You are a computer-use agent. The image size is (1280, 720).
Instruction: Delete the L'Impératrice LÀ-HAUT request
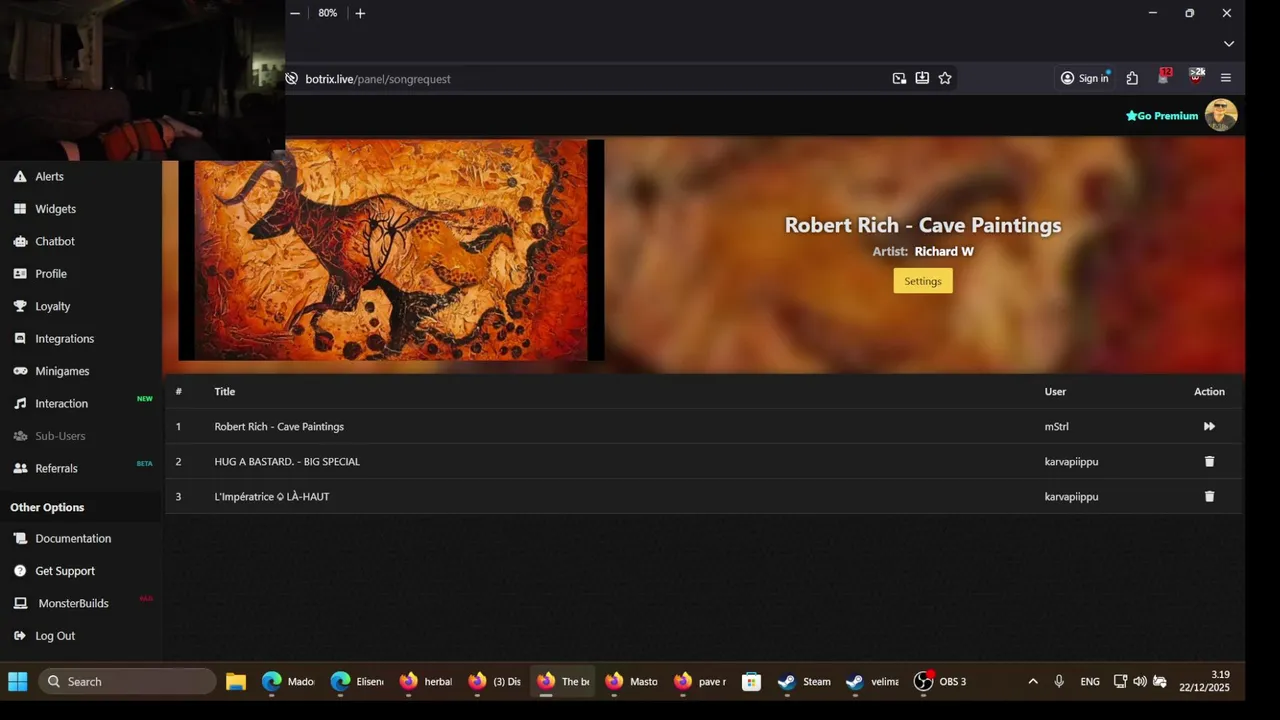coord(1209,496)
